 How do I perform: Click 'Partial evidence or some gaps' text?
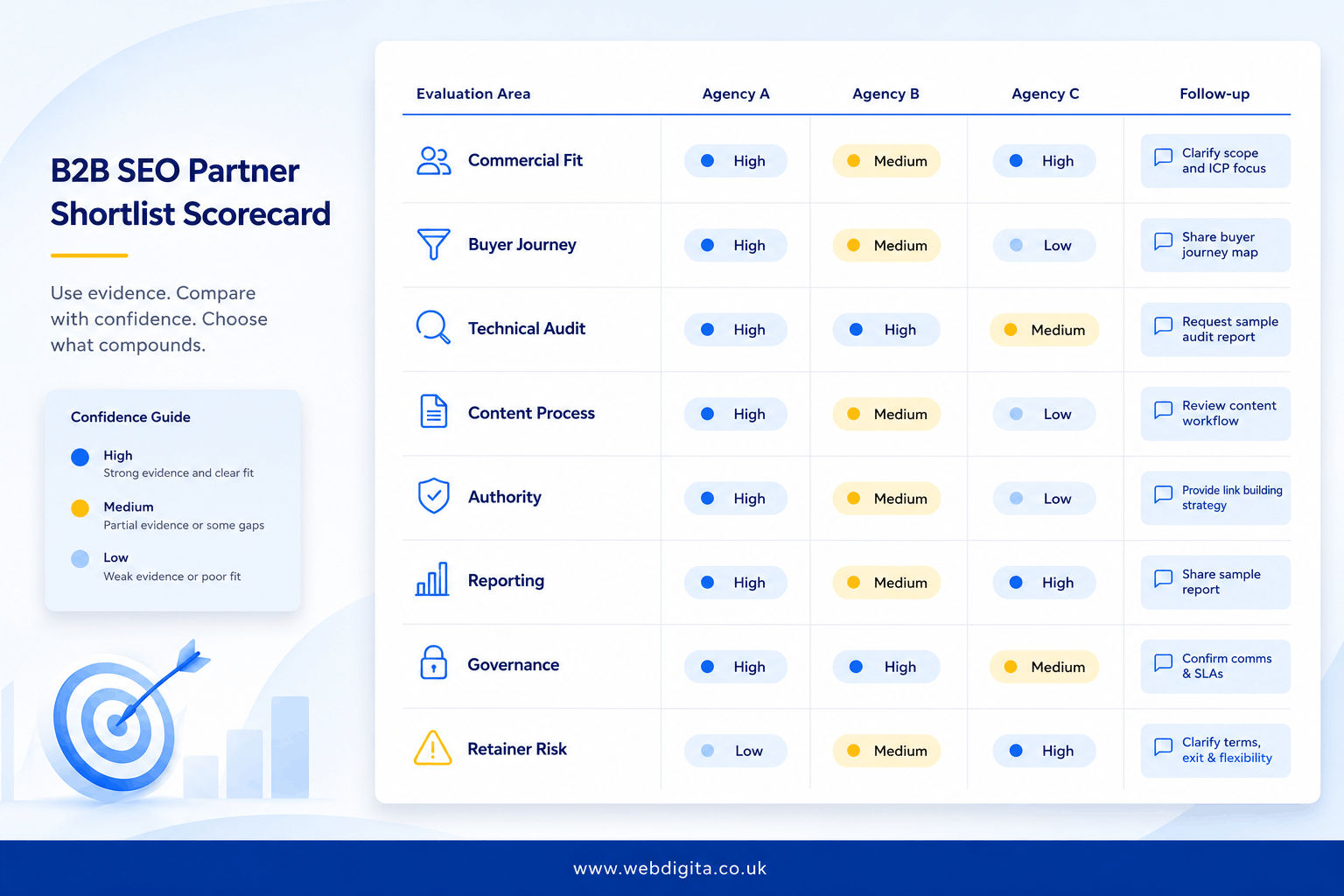pyautogui.click(x=184, y=525)
